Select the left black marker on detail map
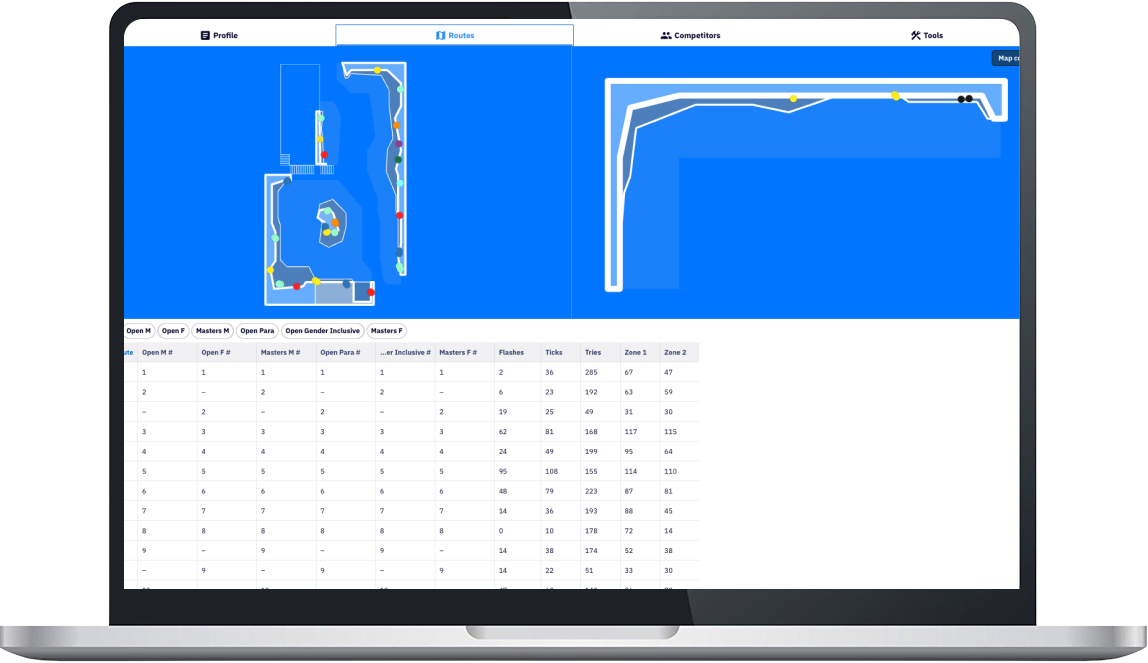Screen dimensions: 1148x663 tap(961, 99)
